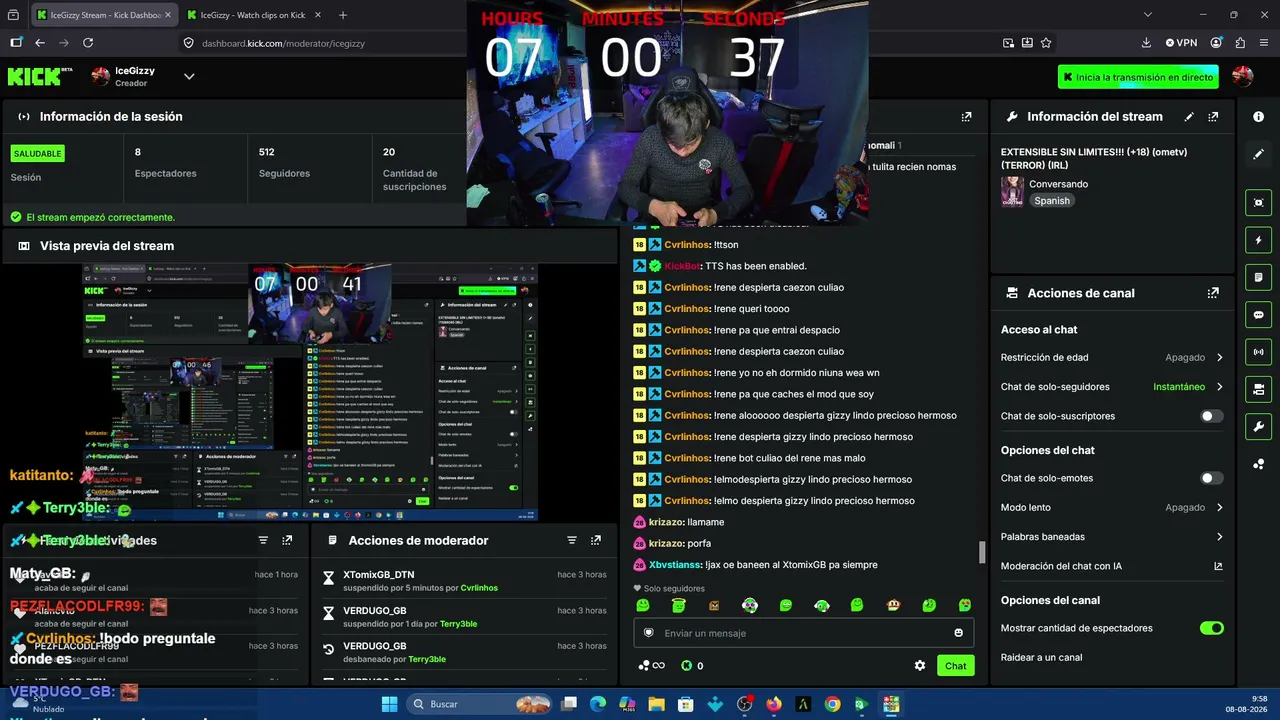The height and width of the screenshot is (720, 1280).
Task: Reload the page with browser refresh button
Action: (88, 43)
